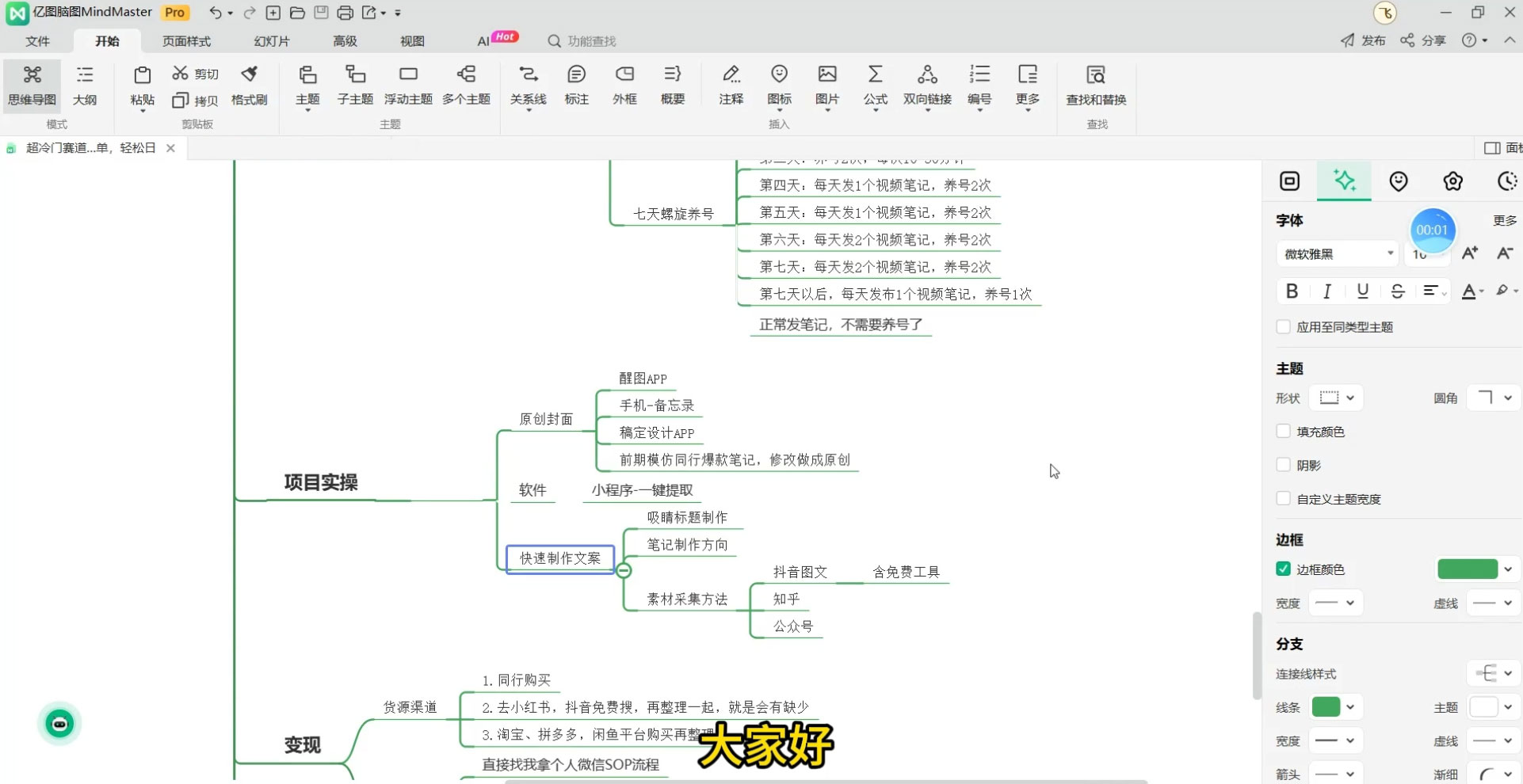Open the 圆角 corner style dropdown
Image resolution: width=1523 pixels, height=784 pixels.
click(1494, 398)
